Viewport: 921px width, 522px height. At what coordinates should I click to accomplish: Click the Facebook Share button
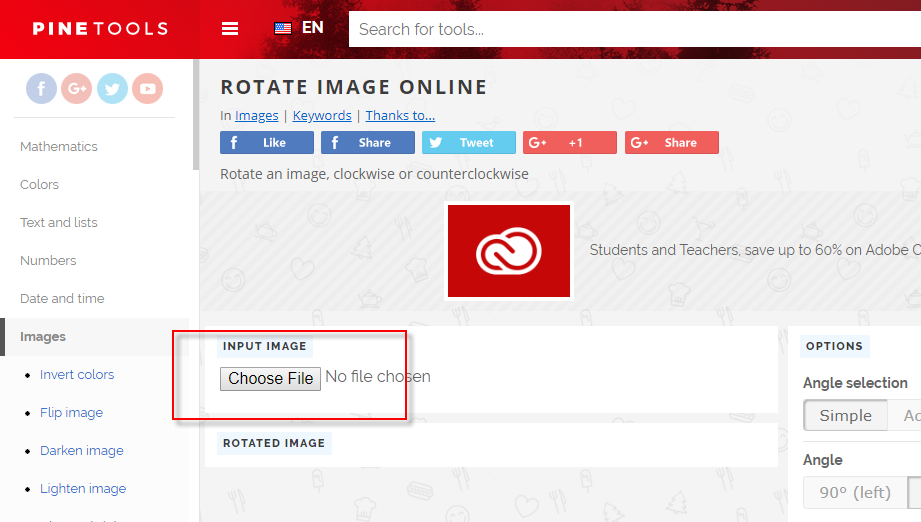coord(368,143)
